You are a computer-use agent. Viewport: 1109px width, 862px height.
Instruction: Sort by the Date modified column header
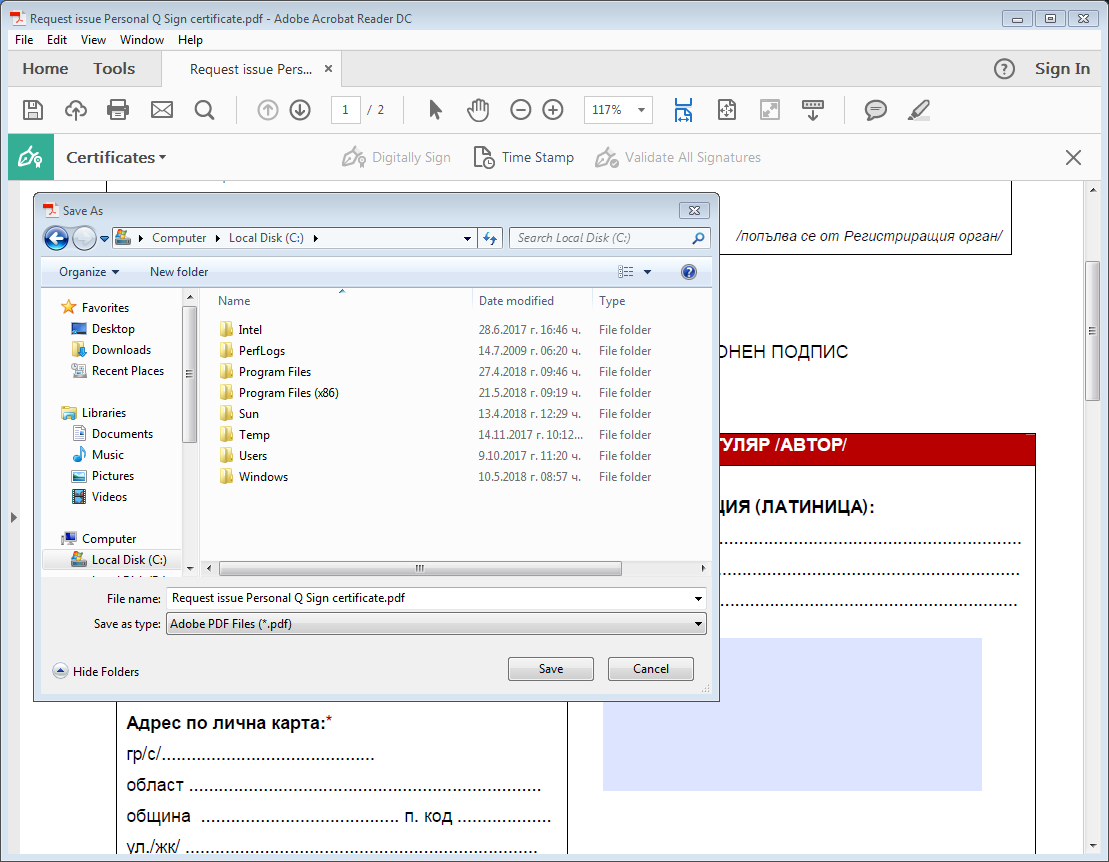[530, 301]
